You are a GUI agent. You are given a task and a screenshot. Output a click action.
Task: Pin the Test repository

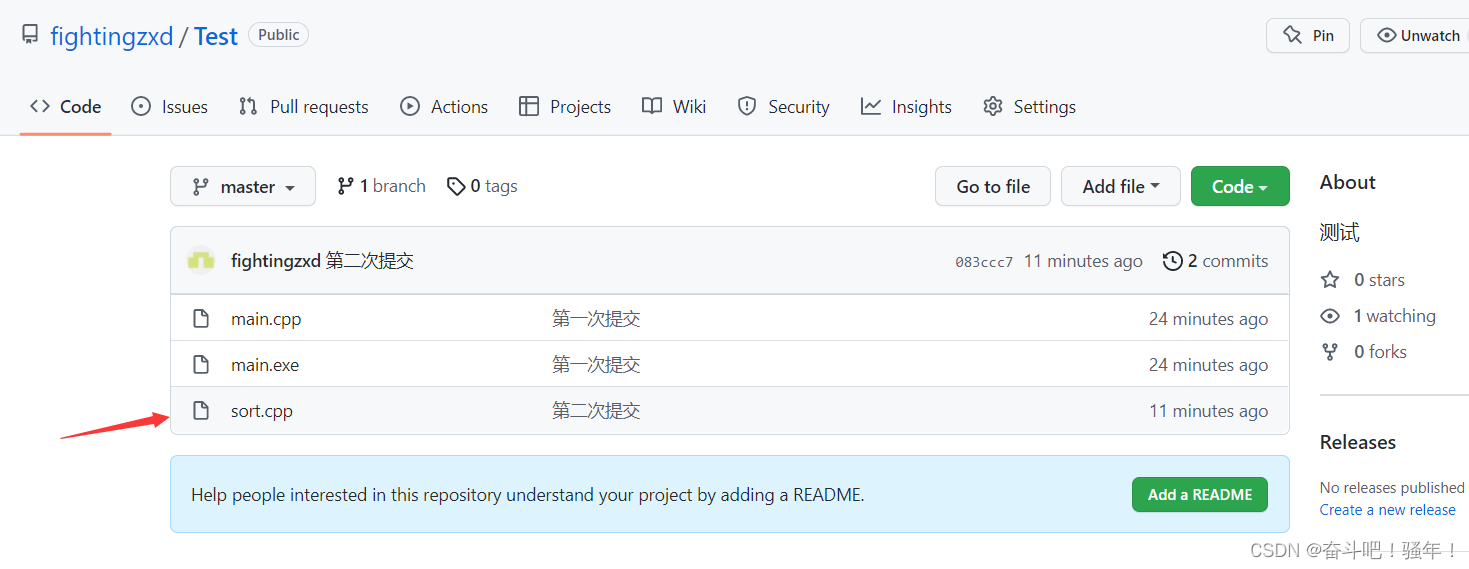pyautogui.click(x=1308, y=36)
